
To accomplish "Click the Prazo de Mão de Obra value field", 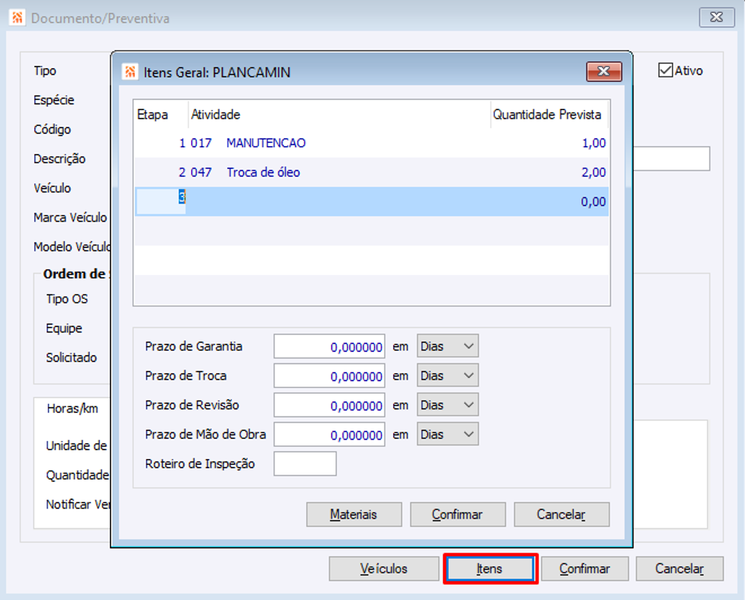I will pos(329,435).
